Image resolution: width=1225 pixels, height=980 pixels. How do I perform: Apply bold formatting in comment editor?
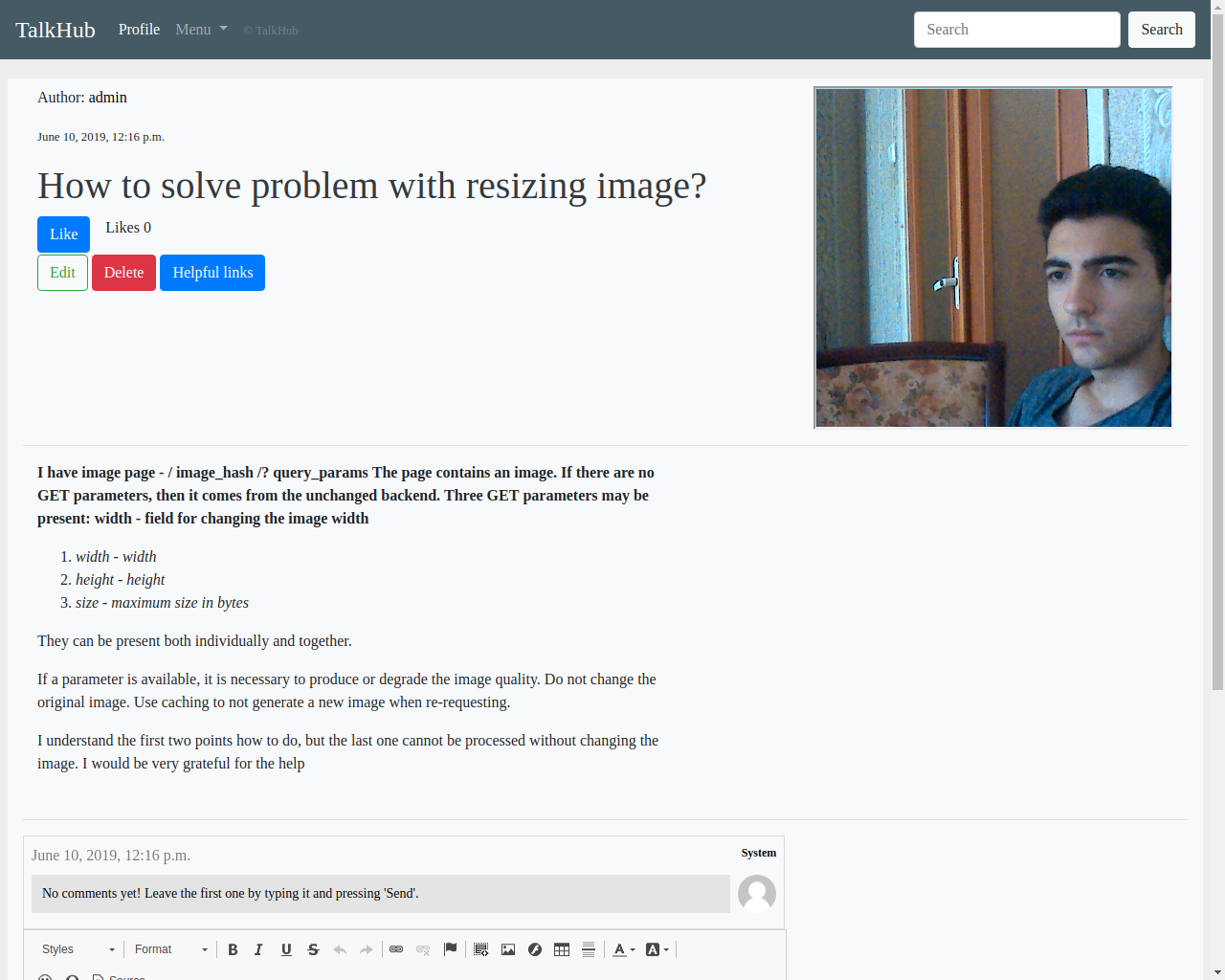(233, 949)
